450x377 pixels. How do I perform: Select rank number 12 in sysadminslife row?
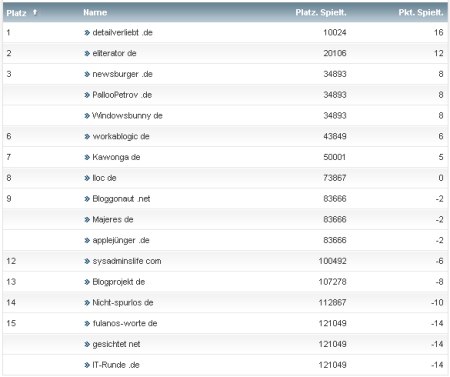coord(11,261)
